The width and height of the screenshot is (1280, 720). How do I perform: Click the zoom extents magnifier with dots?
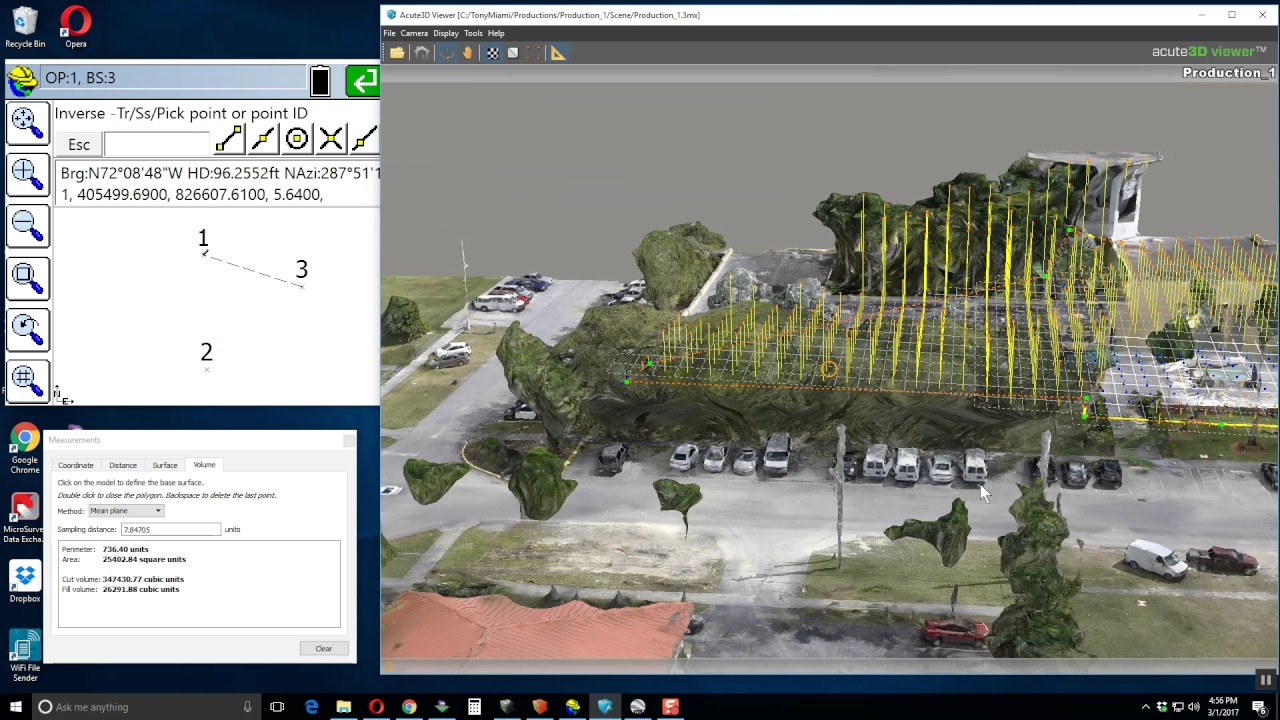27,124
